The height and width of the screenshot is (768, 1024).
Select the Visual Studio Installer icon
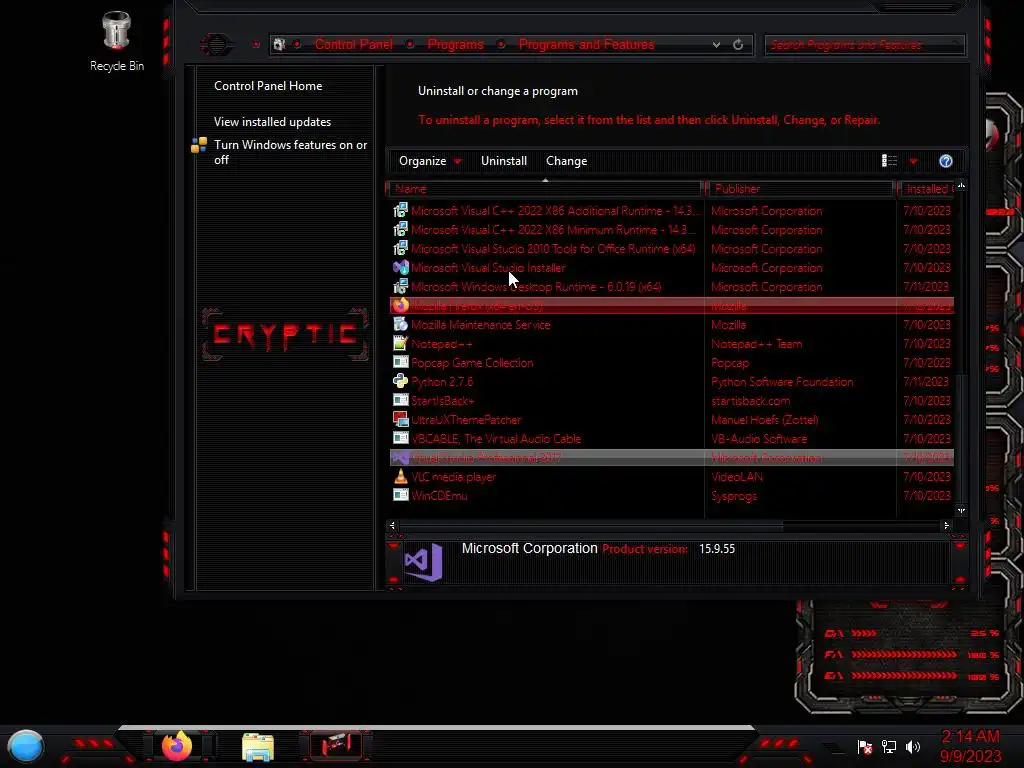pyautogui.click(x=400, y=267)
